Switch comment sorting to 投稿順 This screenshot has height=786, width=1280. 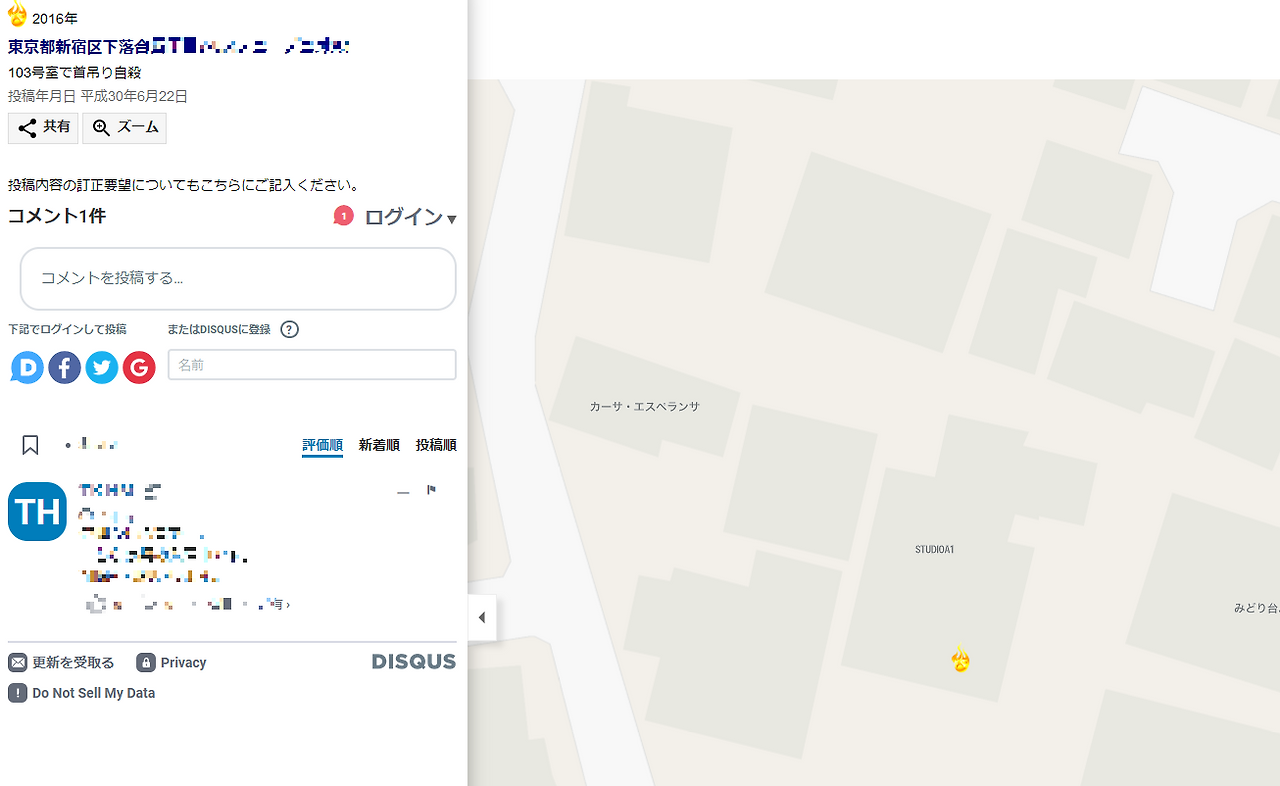coord(436,444)
